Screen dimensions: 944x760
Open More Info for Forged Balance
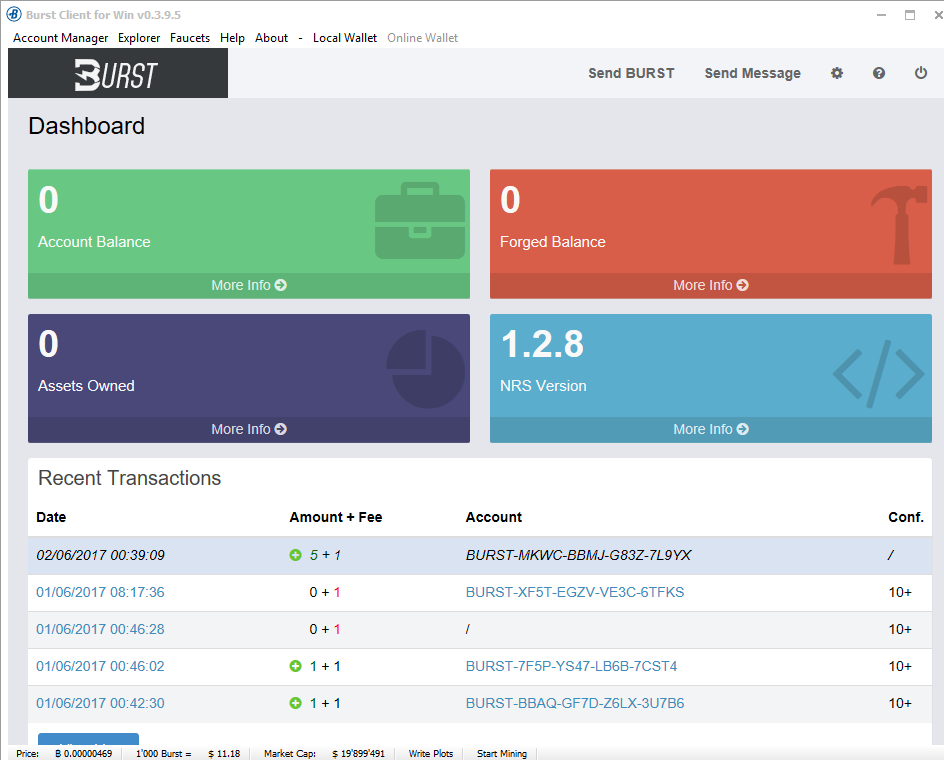pyautogui.click(x=710, y=285)
